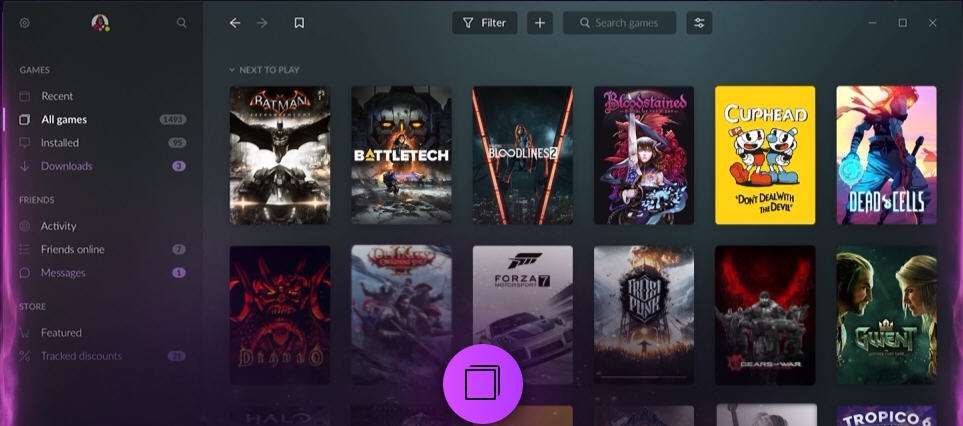Screen dimensions: 963x426
Task: Open the Frostpunk game cover
Action: click(644, 316)
